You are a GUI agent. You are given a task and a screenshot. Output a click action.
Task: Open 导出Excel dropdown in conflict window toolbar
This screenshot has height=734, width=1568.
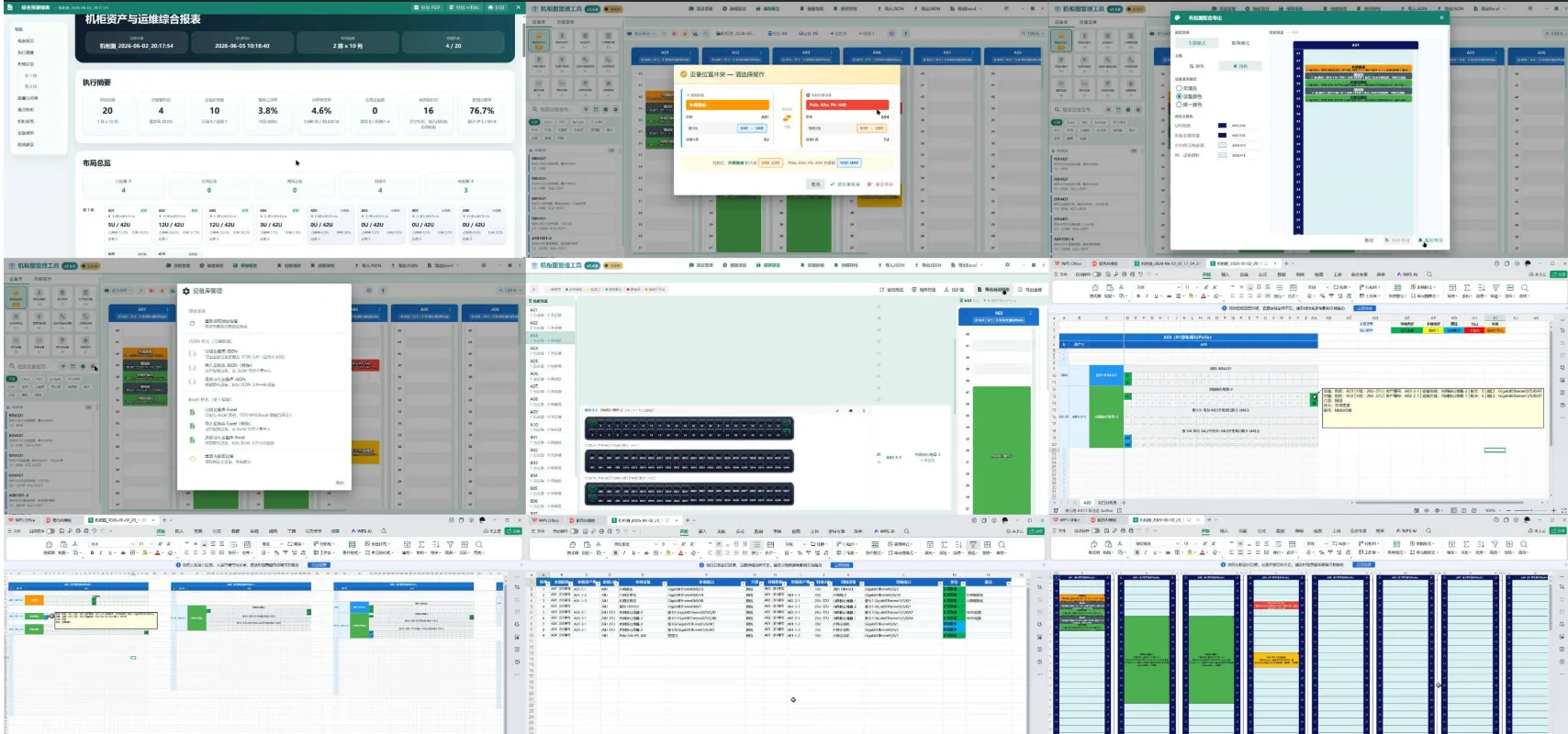[x=966, y=8]
